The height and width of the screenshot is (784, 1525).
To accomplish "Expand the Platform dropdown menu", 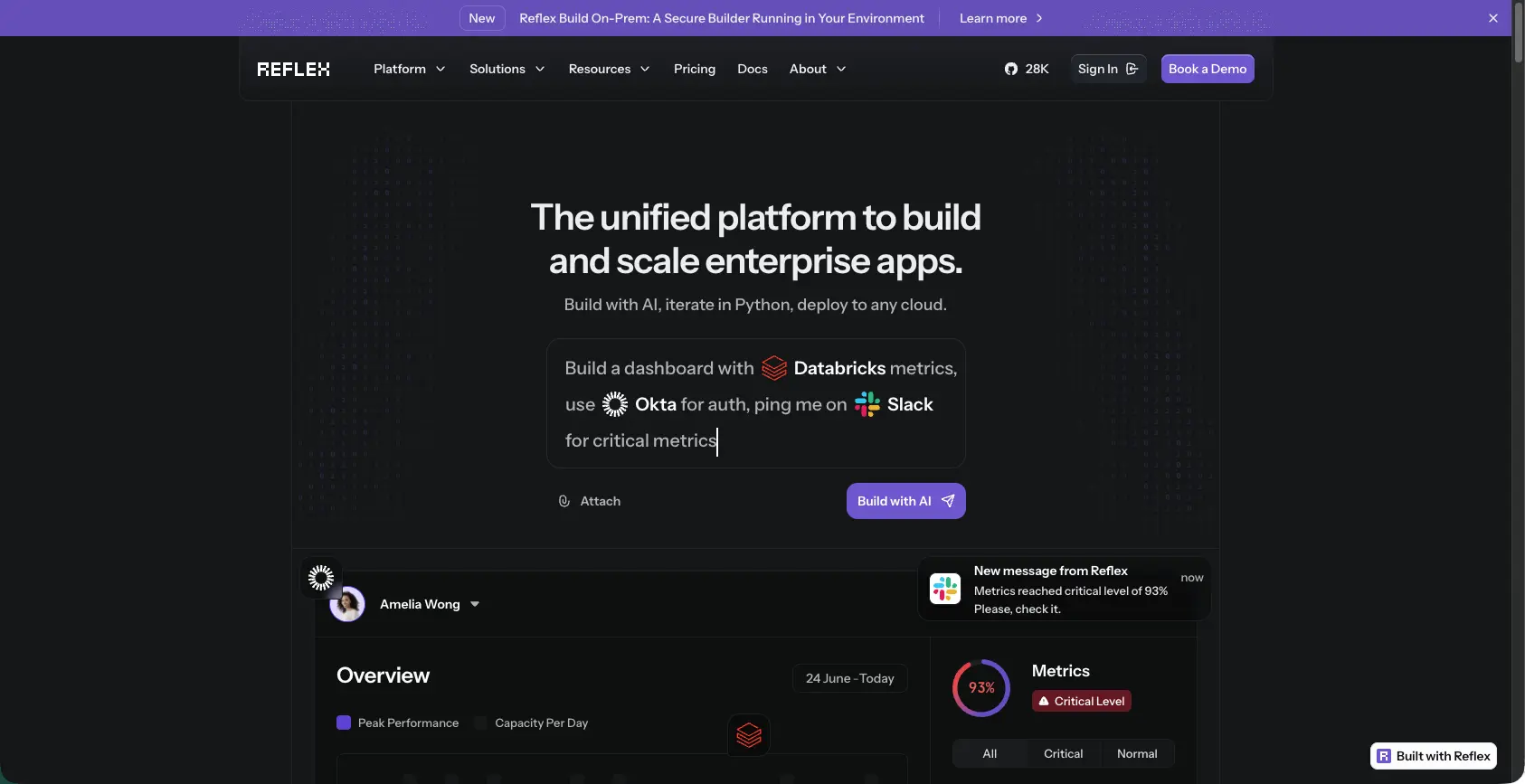I will tap(409, 69).
